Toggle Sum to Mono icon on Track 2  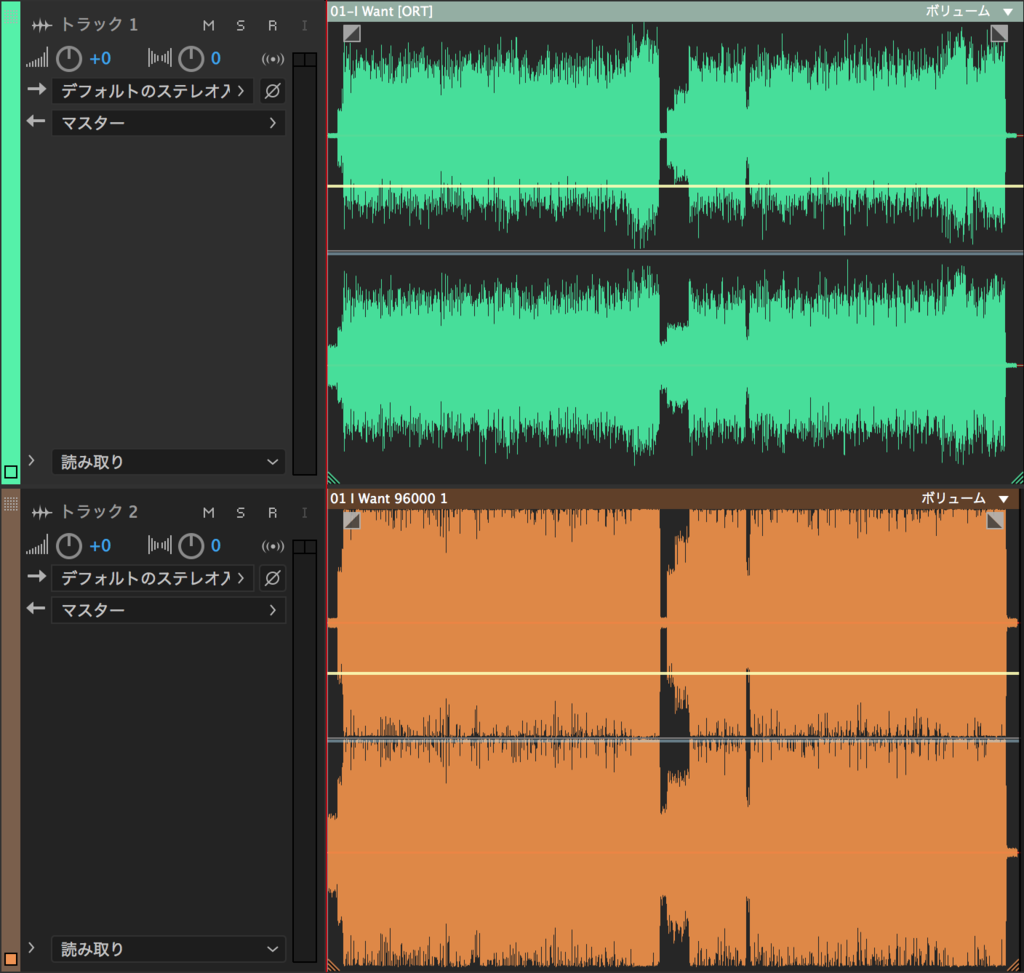click(273, 546)
